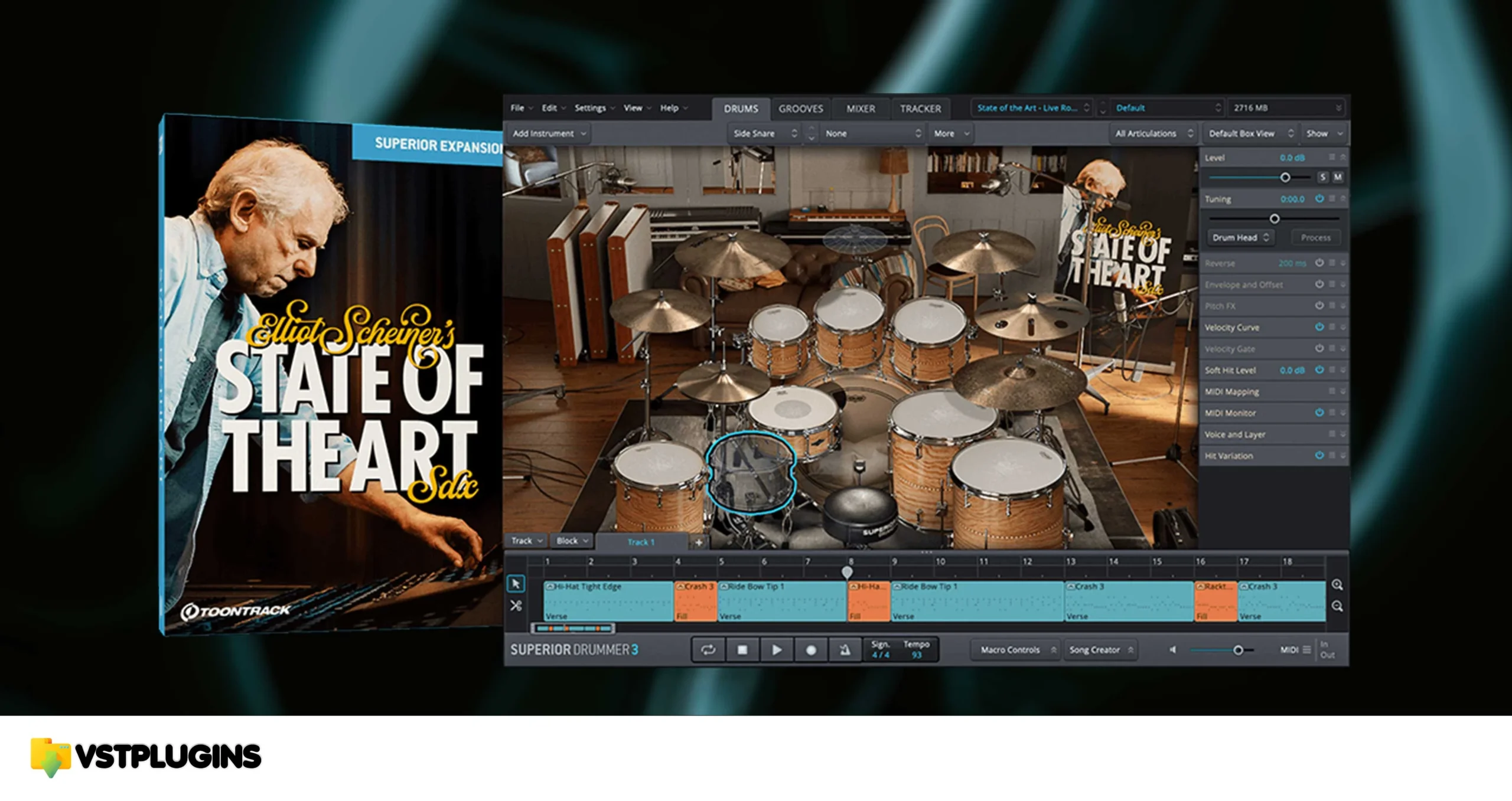Switch to the MIXER tab

[x=861, y=109]
